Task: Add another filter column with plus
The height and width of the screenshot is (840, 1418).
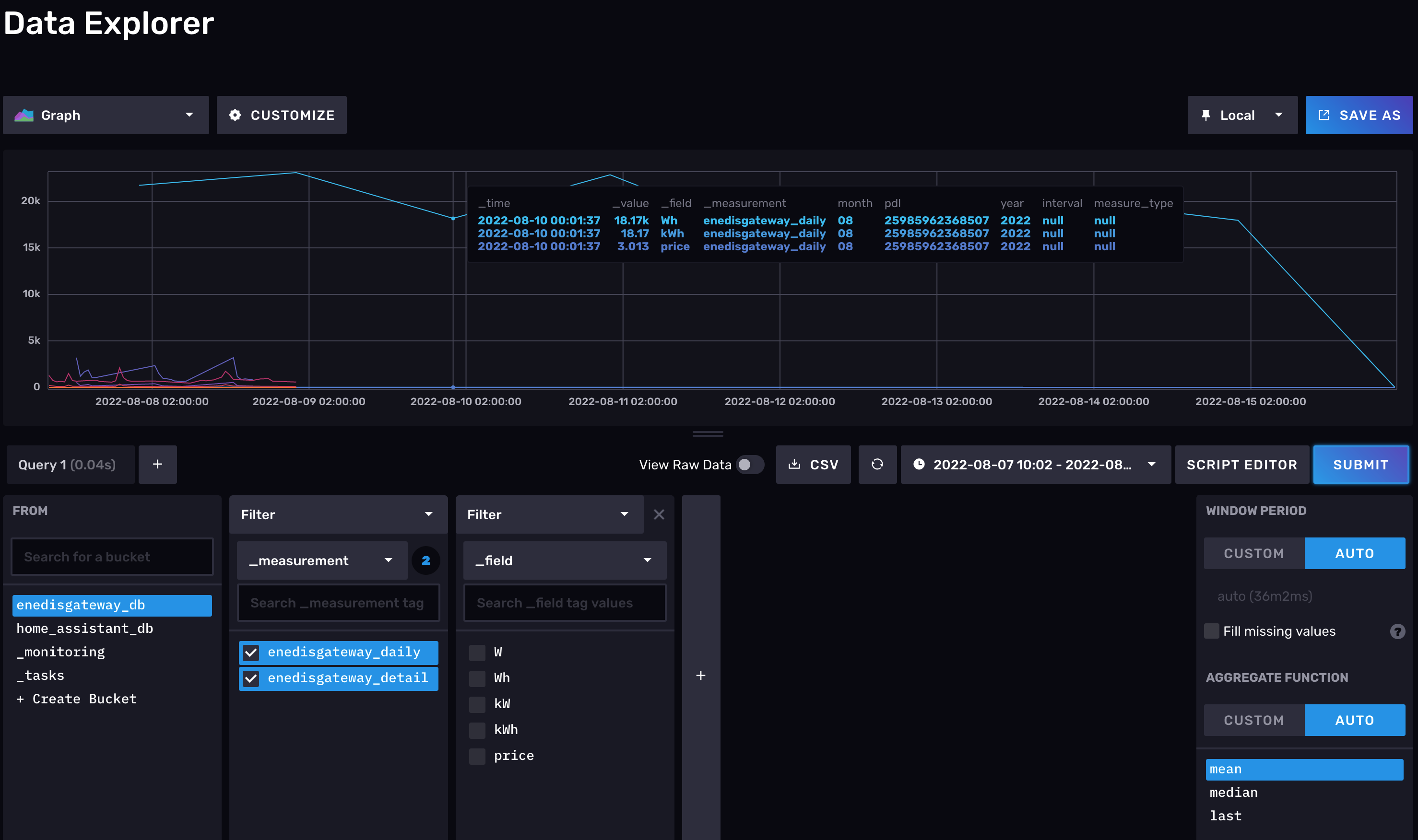Action: tap(700, 675)
